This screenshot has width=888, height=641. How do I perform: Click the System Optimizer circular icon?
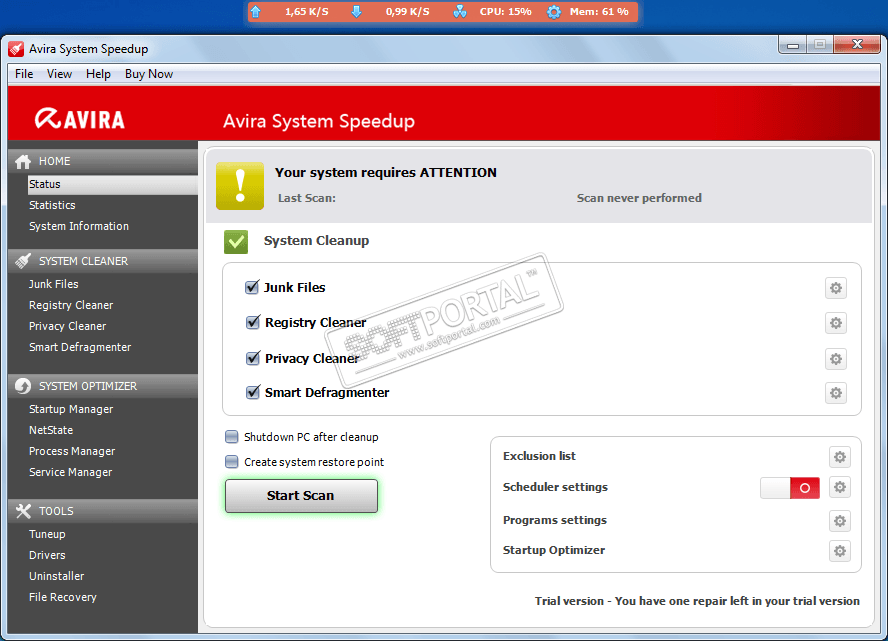point(23,386)
